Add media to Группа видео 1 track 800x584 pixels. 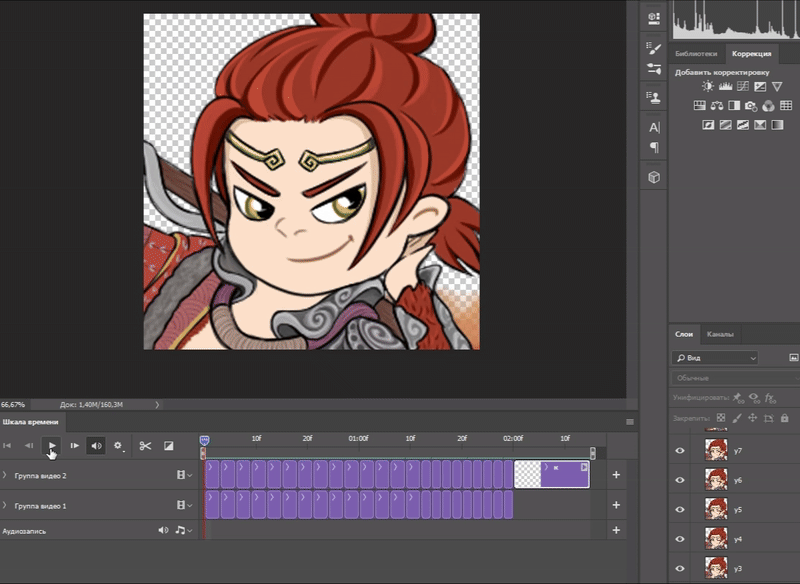pos(616,505)
